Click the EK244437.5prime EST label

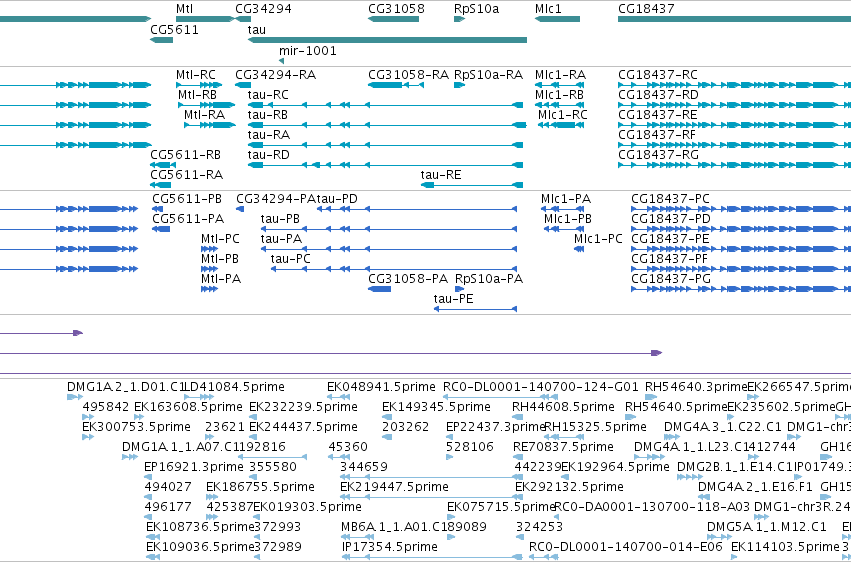(x=303, y=427)
